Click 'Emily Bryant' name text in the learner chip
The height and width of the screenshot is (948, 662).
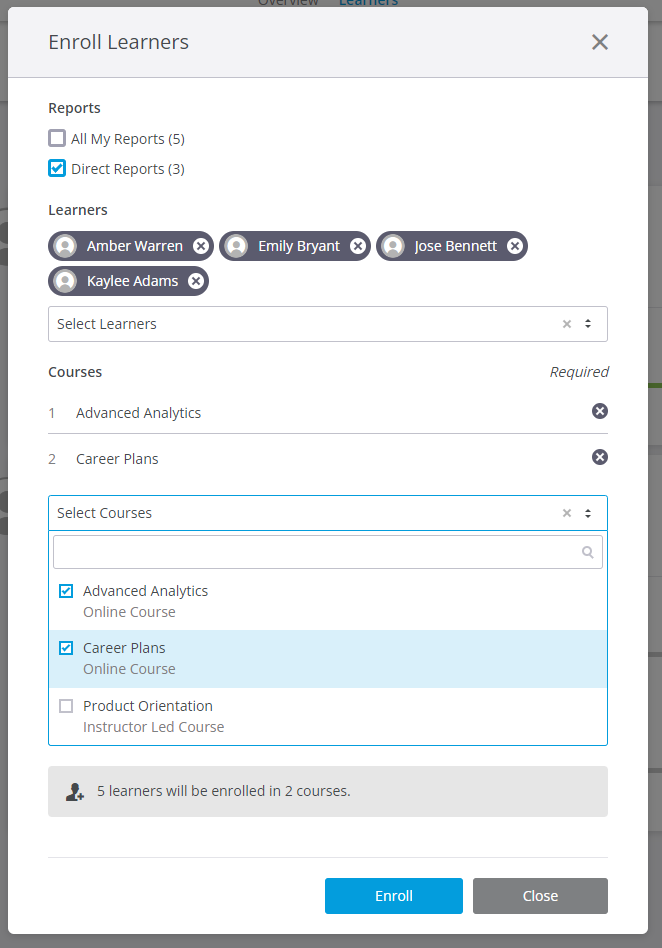click(x=299, y=247)
